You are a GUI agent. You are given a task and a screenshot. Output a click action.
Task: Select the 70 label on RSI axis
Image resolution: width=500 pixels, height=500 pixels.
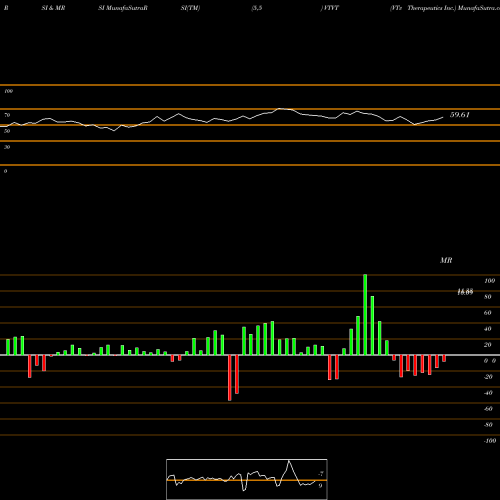(7, 115)
